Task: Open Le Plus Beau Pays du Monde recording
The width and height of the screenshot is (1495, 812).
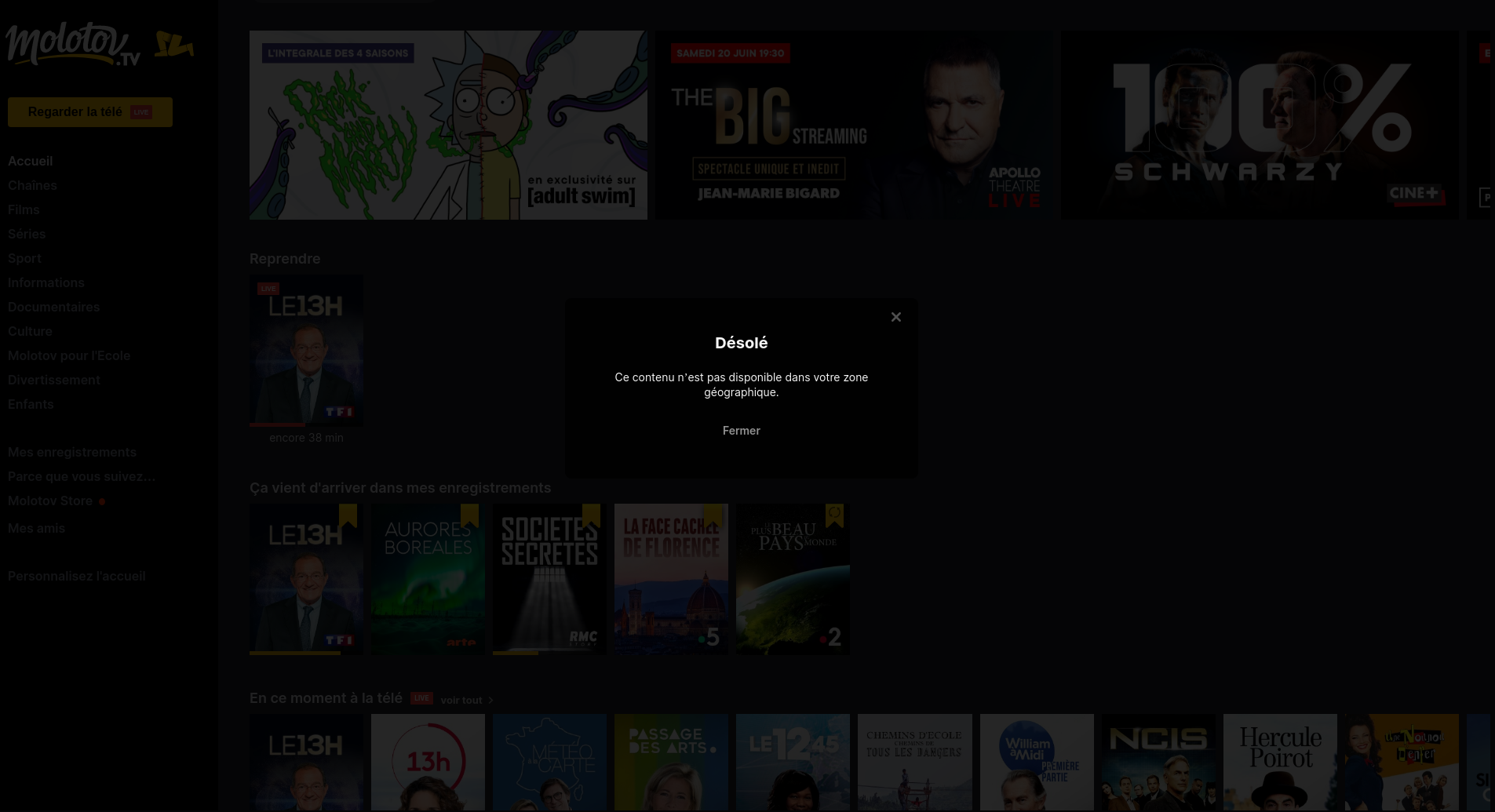Action: tap(793, 578)
